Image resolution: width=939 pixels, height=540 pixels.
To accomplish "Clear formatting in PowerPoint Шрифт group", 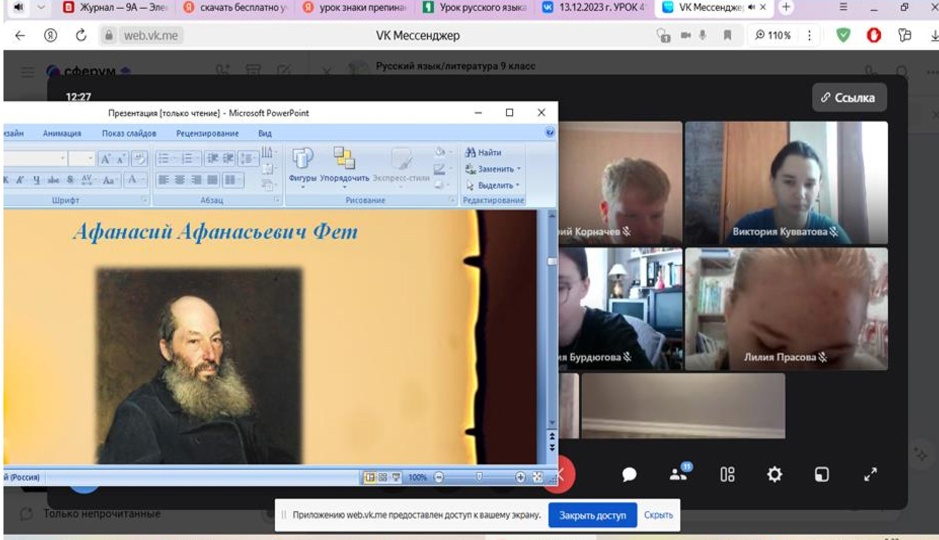I will 139,159.
